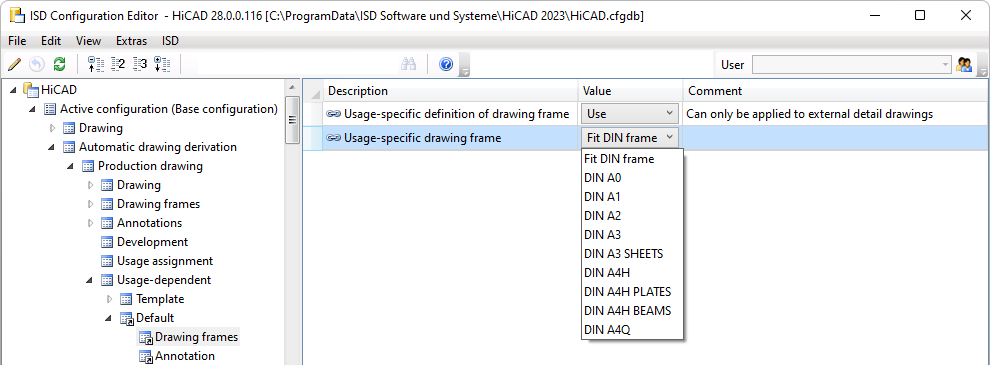Collapse the Usage-dependent tree node
The width and height of the screenshot is (990, 365).
(89, 280)
